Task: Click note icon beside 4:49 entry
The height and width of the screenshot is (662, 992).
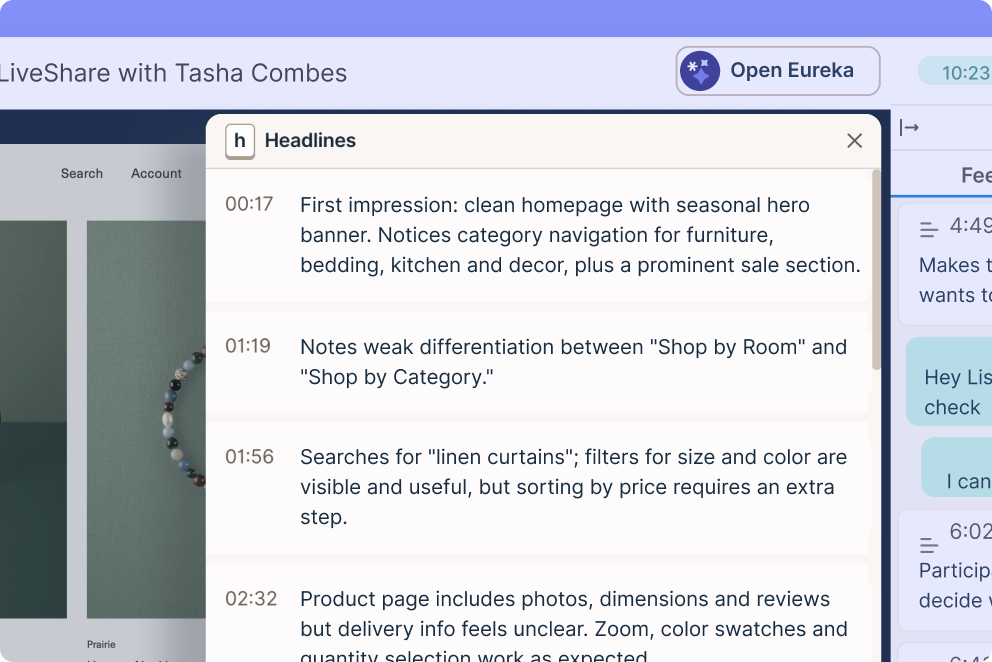Action: pyautogui.click(x=929, y=230)
